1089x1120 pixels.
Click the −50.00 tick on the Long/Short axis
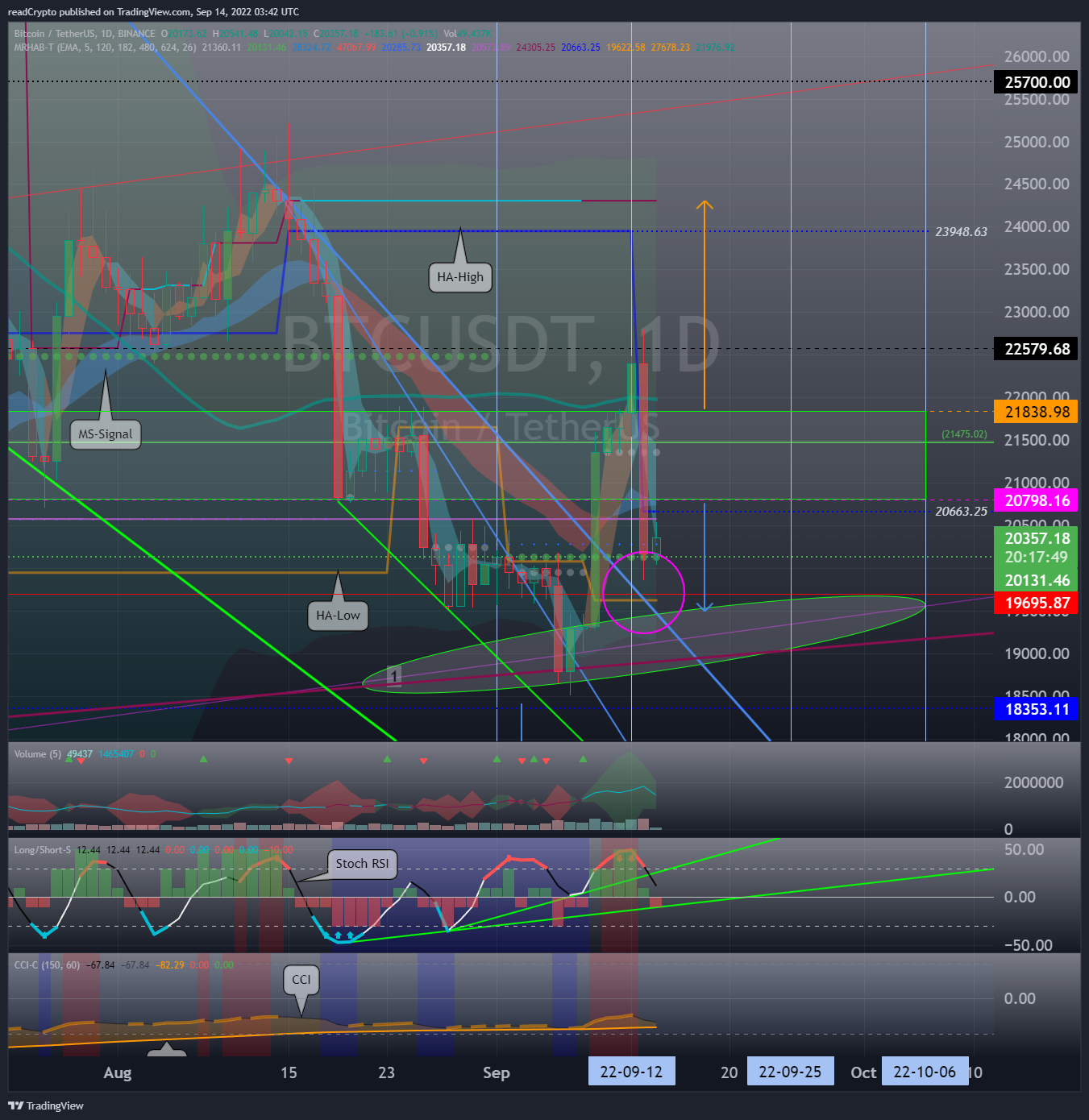1028,945
